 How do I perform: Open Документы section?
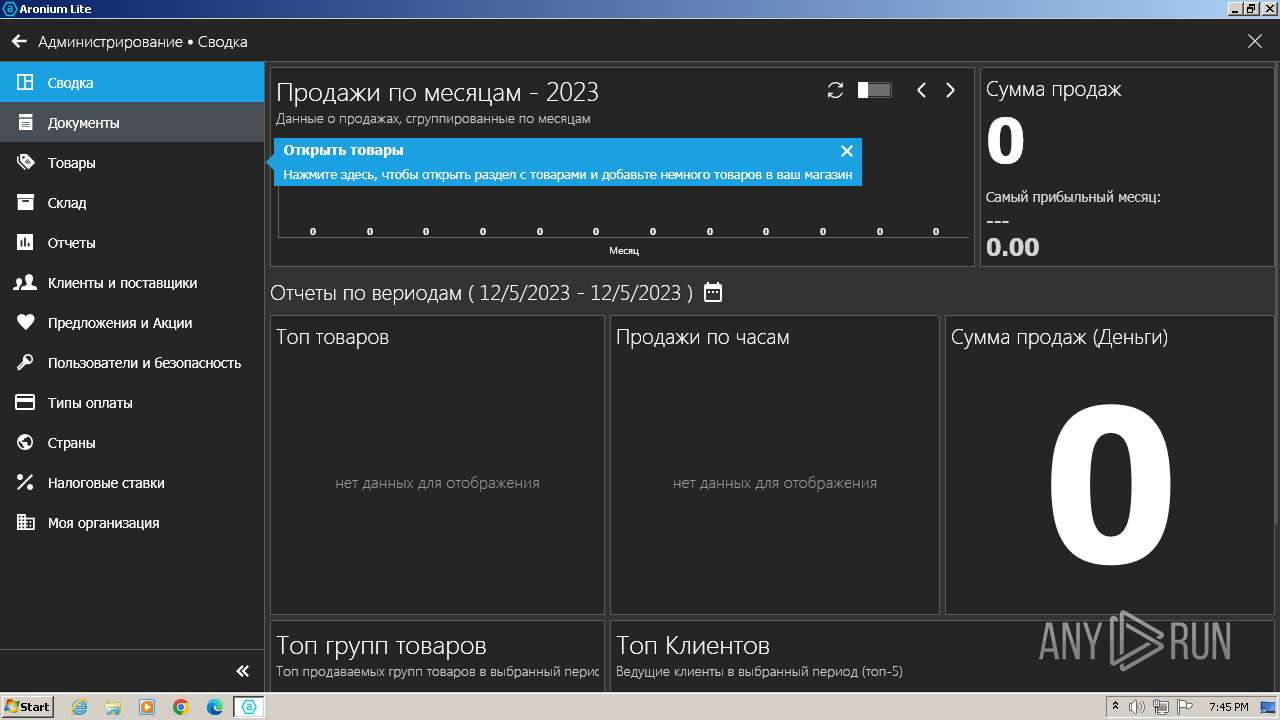(x=132, y=123)
